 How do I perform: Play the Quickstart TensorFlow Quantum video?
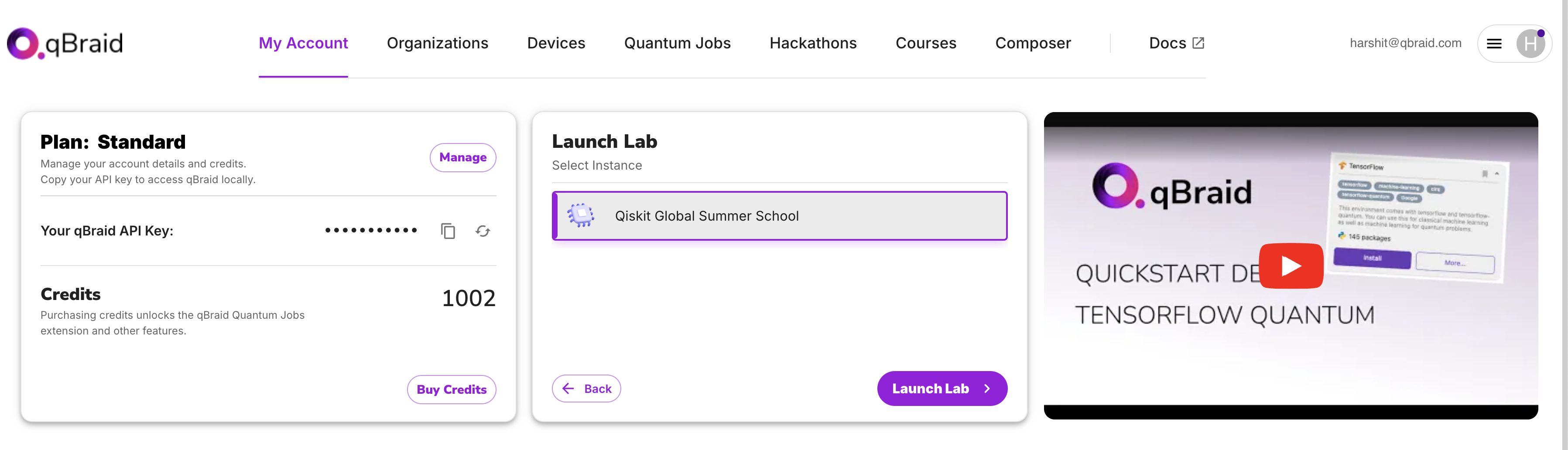click(x=1291, y=266)
